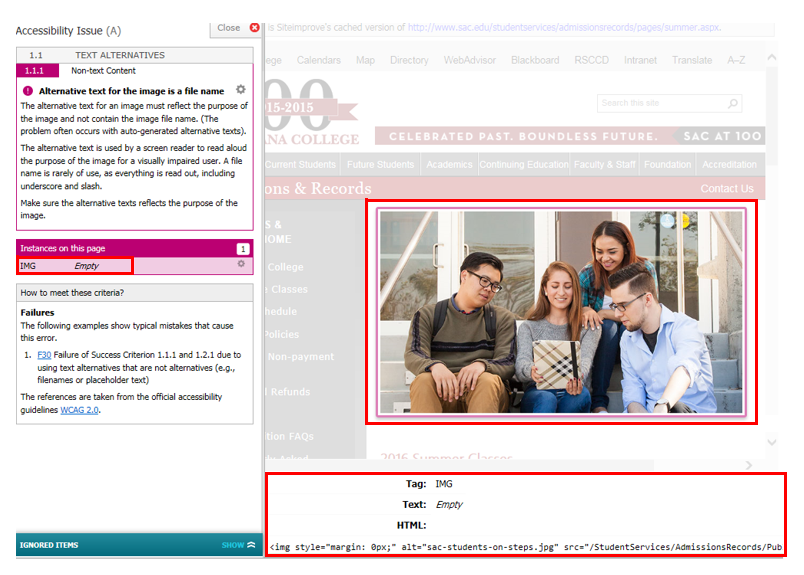The height and width of the screenshot is (575, 804).
Task: Open the Accreditation tab
Action: click(x=729, y=164)
